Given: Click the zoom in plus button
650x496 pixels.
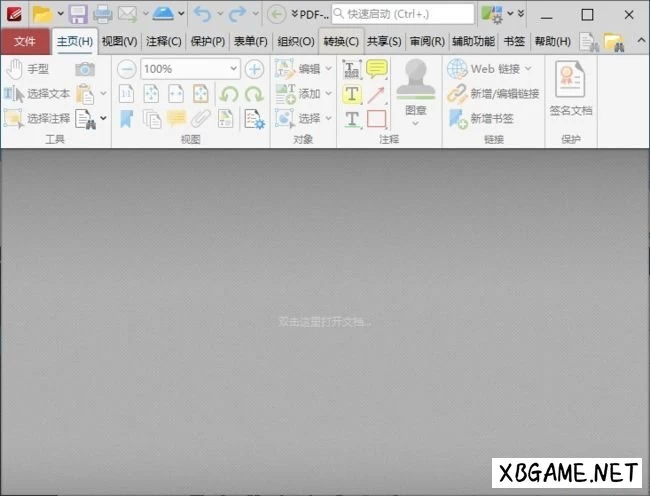Looking at the screenshot, I should point(254,69).
